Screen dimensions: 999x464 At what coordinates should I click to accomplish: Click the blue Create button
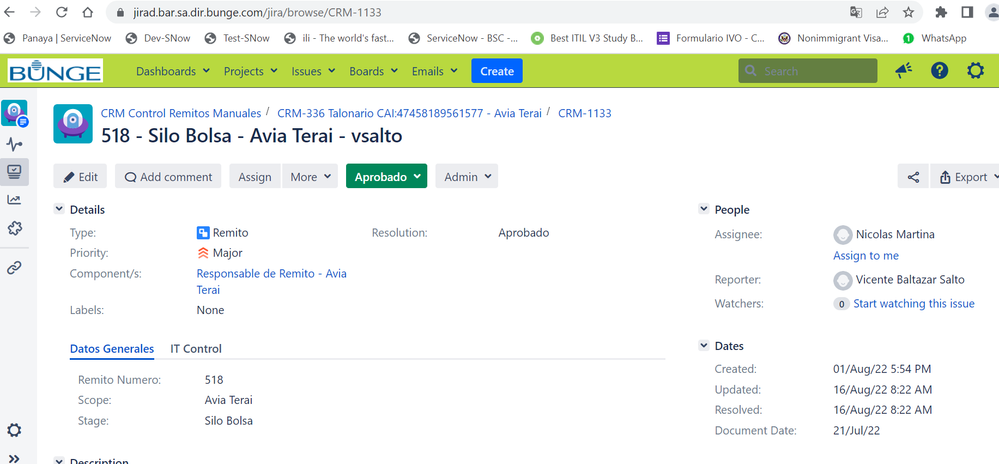(497, 71)
